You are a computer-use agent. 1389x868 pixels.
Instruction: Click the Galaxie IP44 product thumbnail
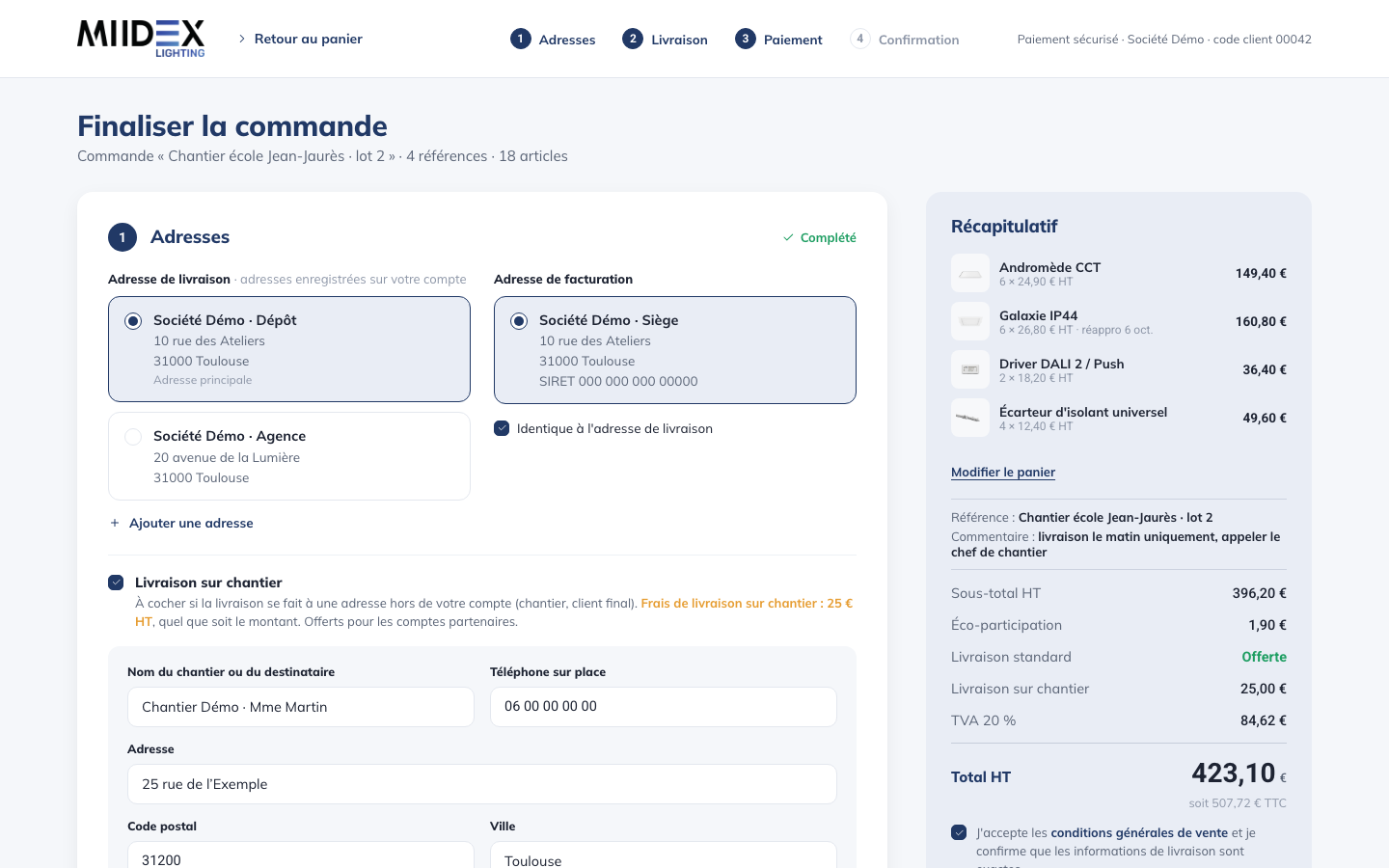[970, 321]
